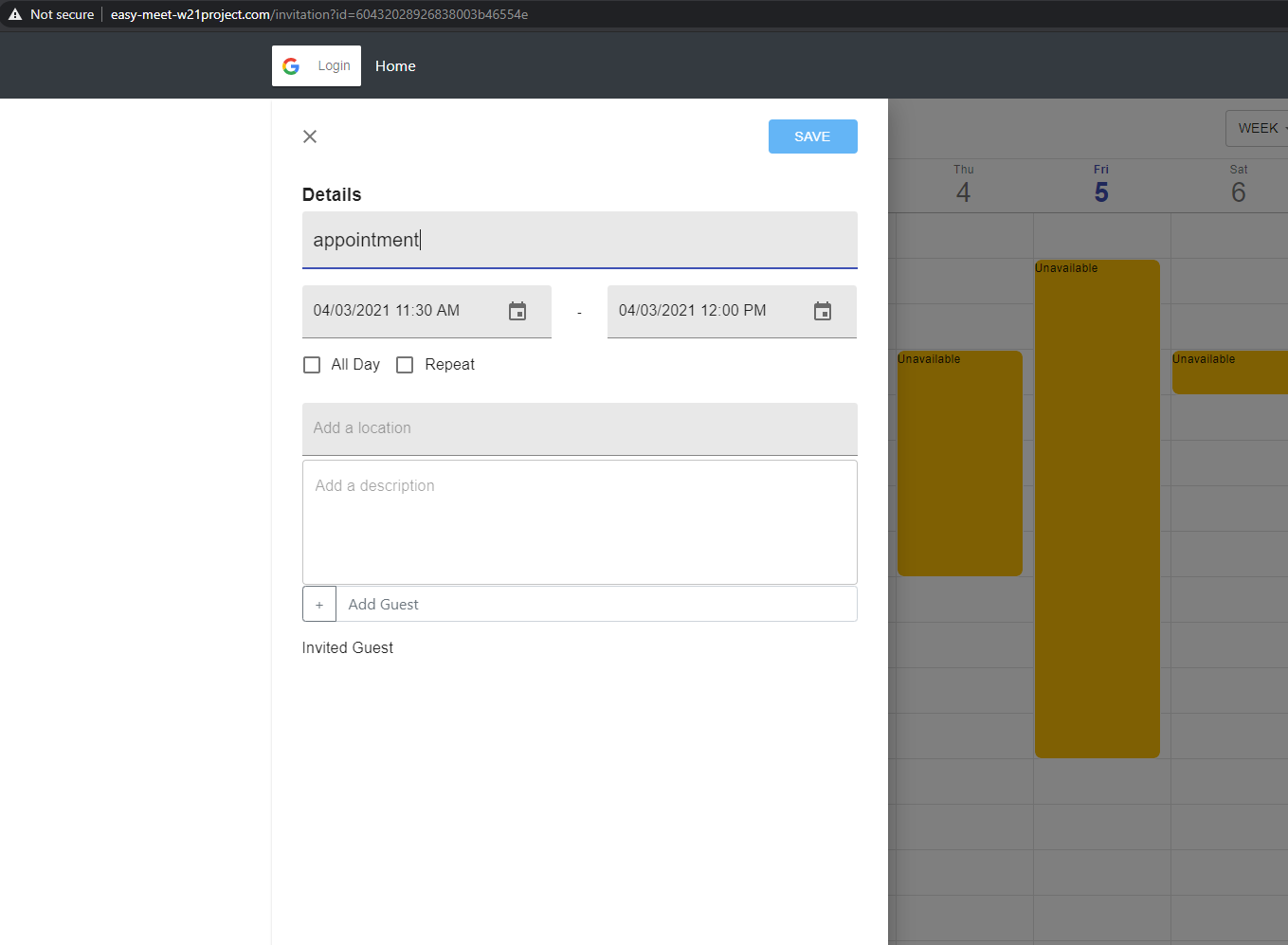Edit the appointment title field
Image resolution: width=1288 pixels, height=945 pixels.
pyautogui.click(x=580, y=240)
